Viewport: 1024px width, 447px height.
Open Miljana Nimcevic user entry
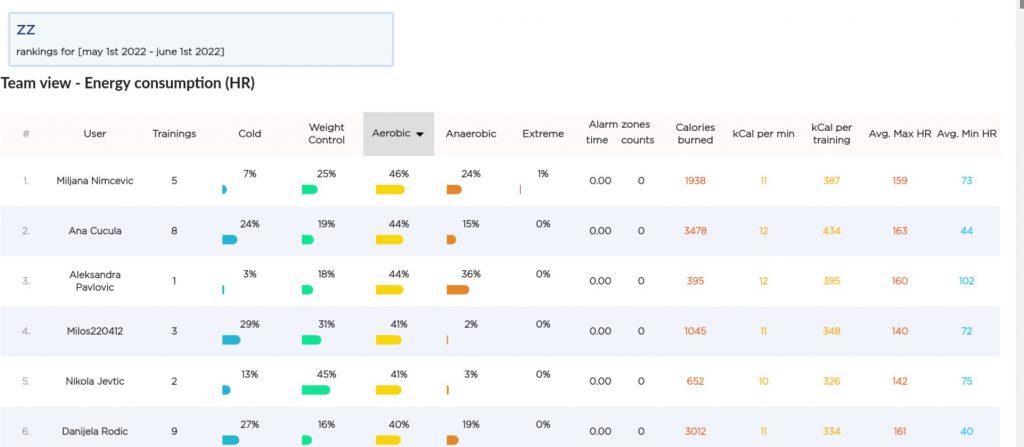(95, 181)
